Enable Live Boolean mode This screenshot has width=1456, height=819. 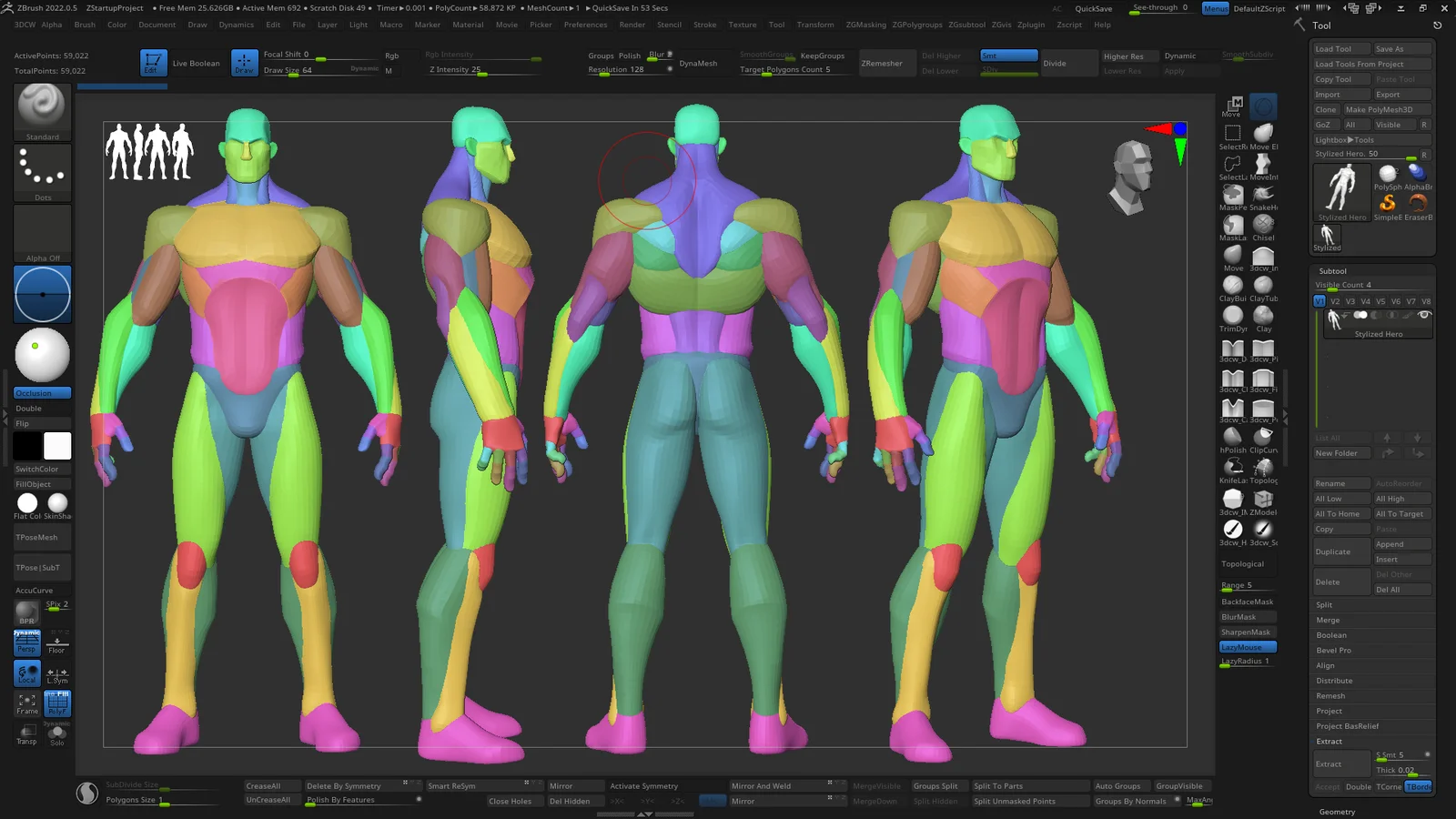pos(196,64)
